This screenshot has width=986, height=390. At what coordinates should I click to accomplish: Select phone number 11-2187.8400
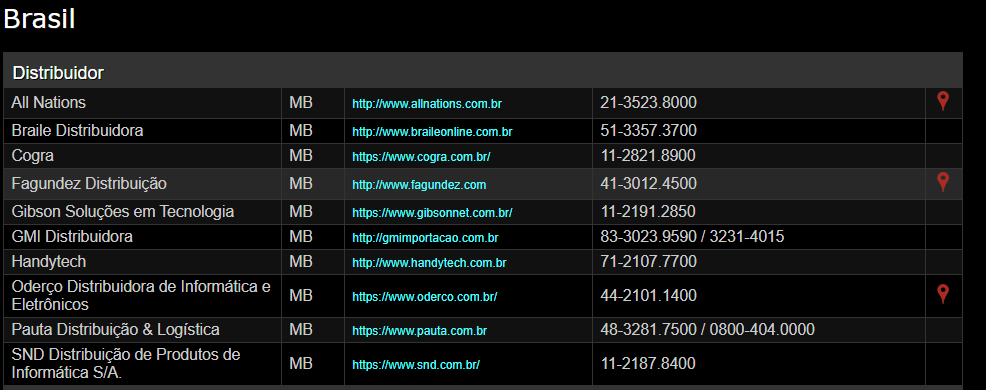pos(648,364)
